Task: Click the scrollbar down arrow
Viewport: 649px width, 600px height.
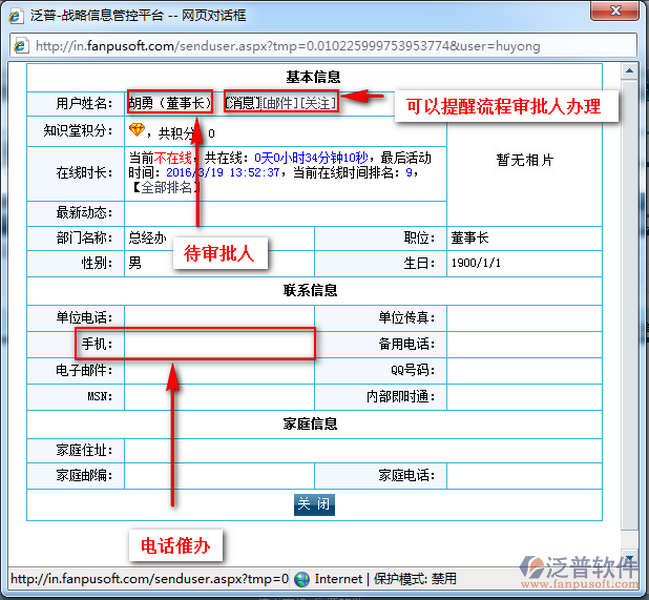Action: click(631, 560)
